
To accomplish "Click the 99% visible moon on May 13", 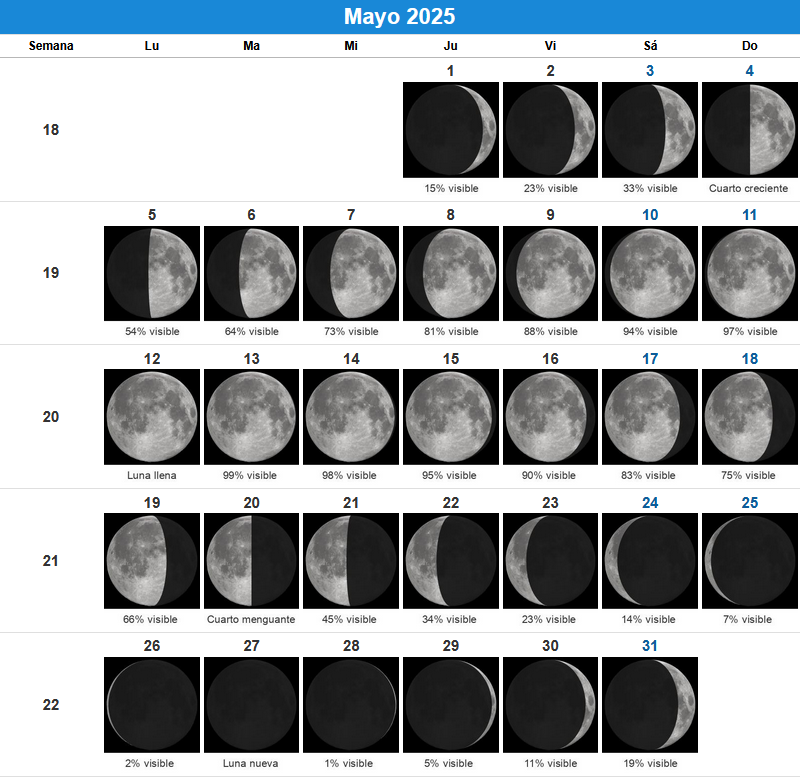I will [x=251, y=417].
